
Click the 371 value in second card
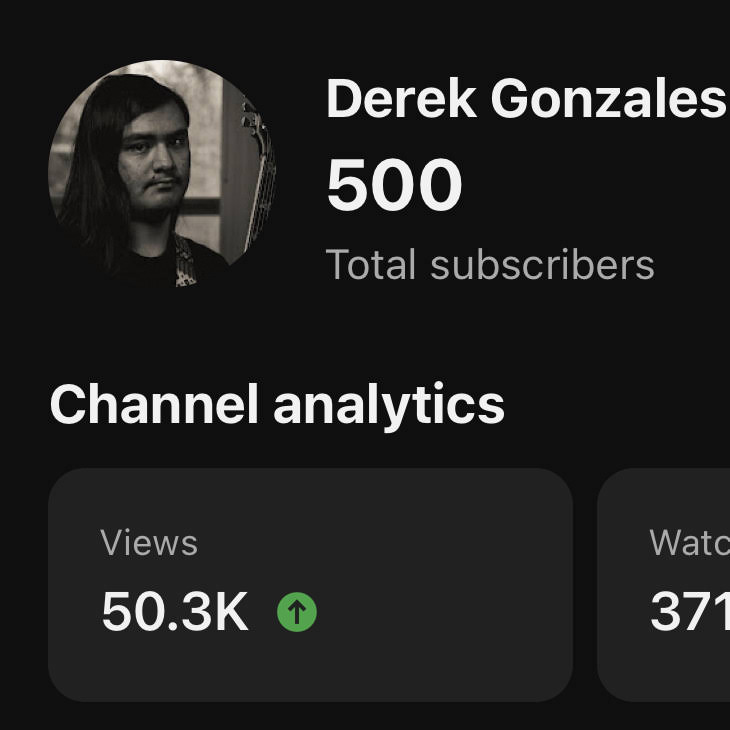coord(690,612)
